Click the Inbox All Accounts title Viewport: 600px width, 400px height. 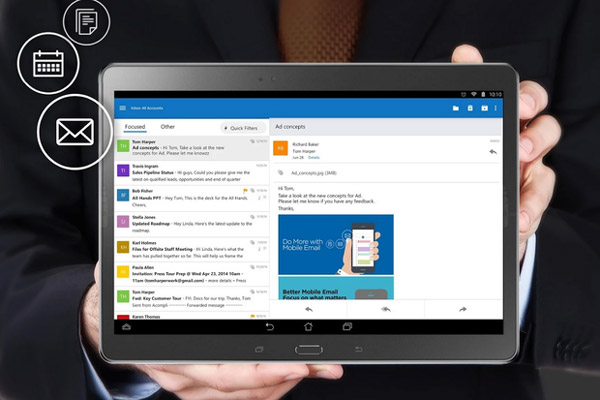point(147,108)
